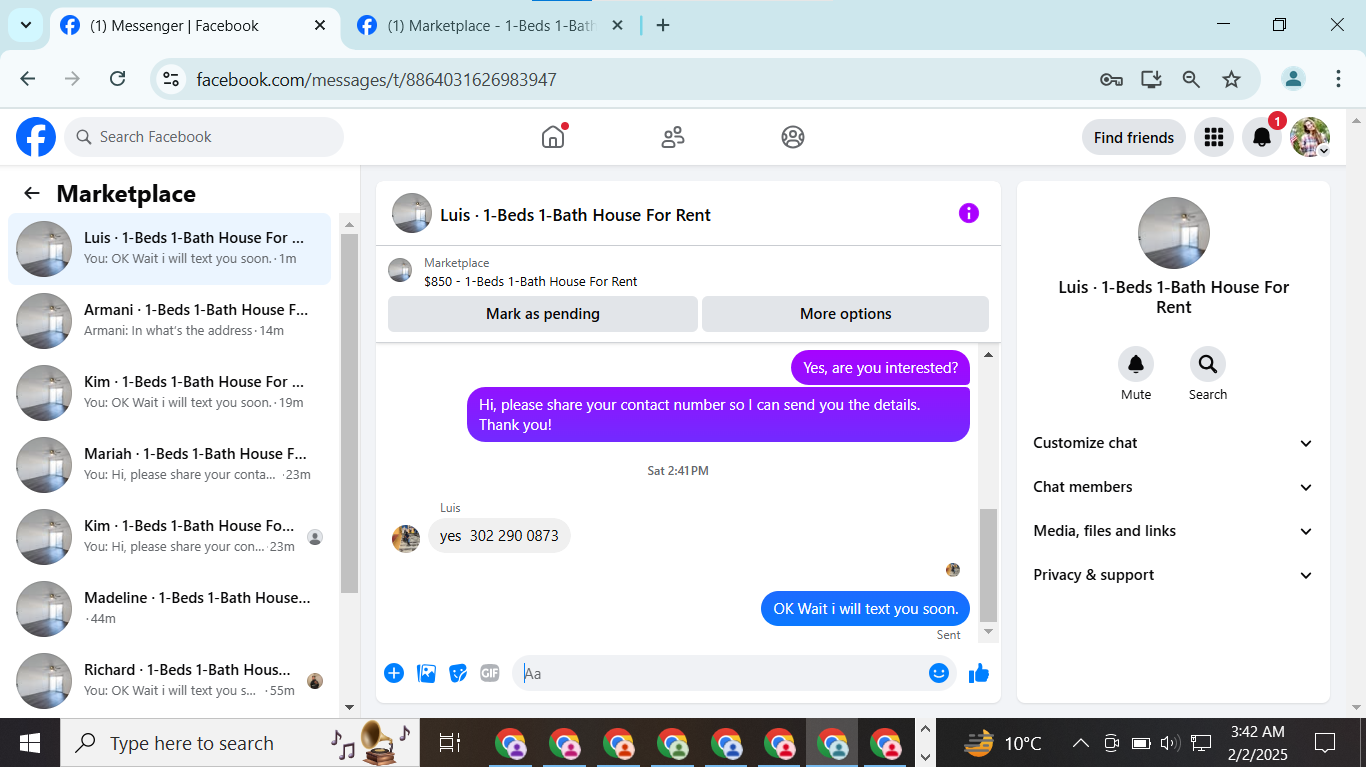
Task: Open the Luis conversation in list
Action: tap(170, 249)
